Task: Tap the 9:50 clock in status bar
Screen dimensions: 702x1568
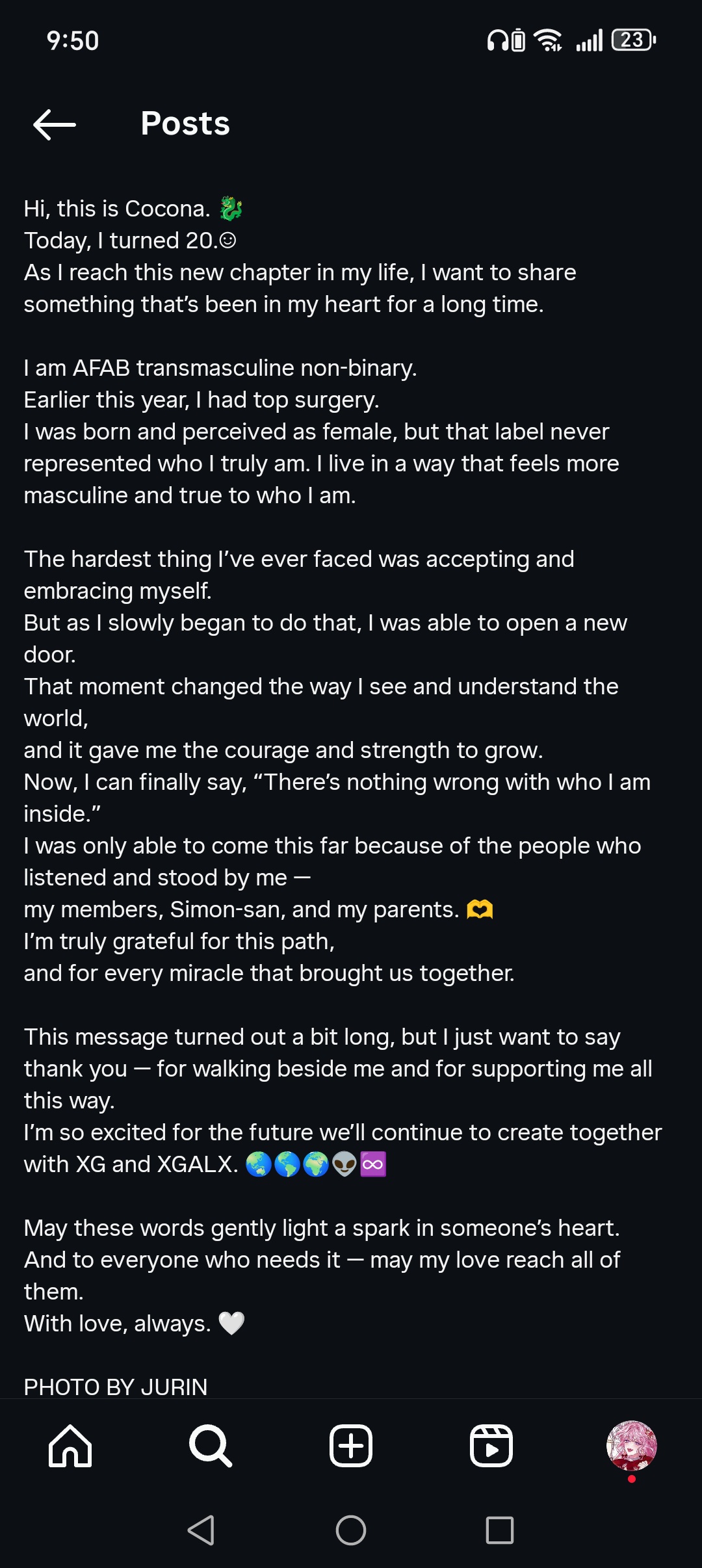Action: 73,41
